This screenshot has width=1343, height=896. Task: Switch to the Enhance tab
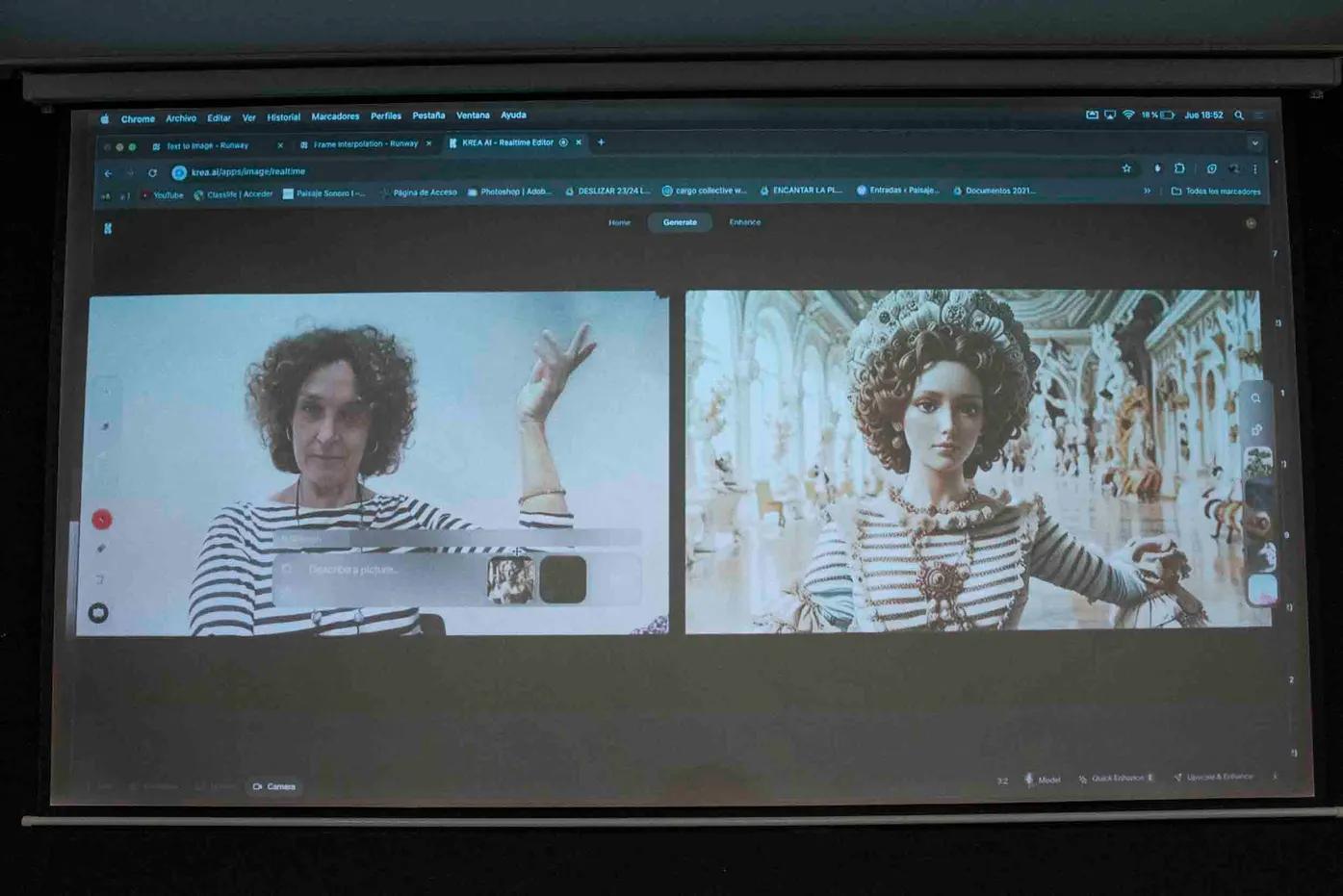click(744, 222)
